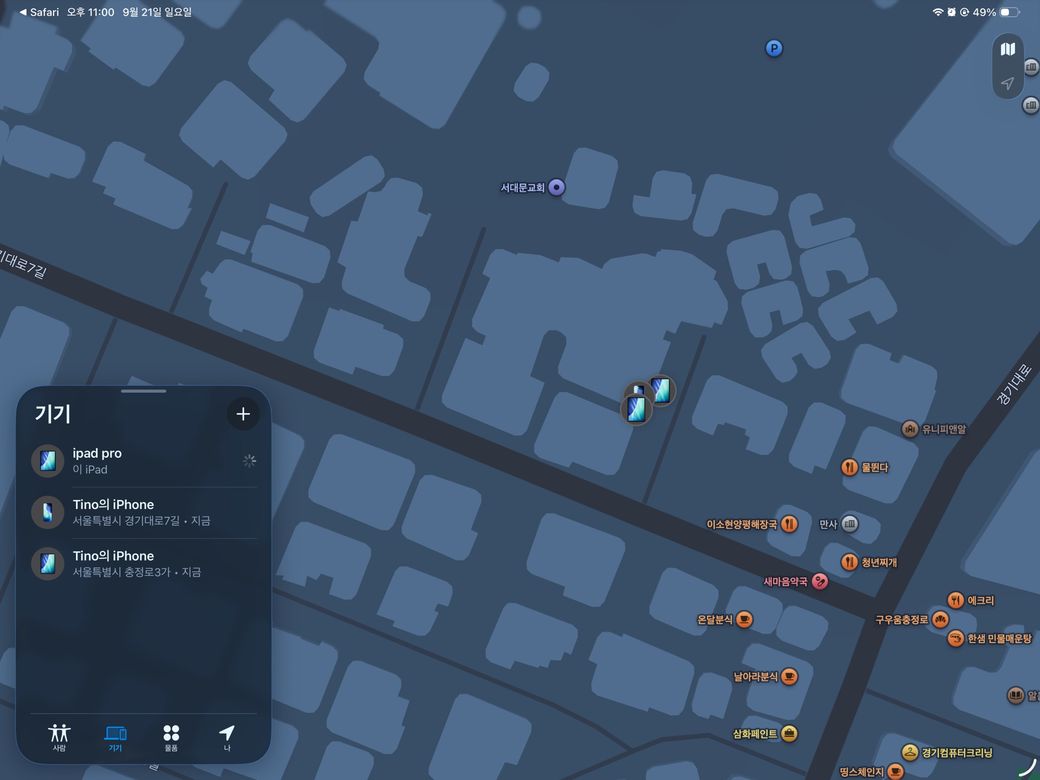
Task: Open the 나 (Me) tab
Action: (227, 737)
